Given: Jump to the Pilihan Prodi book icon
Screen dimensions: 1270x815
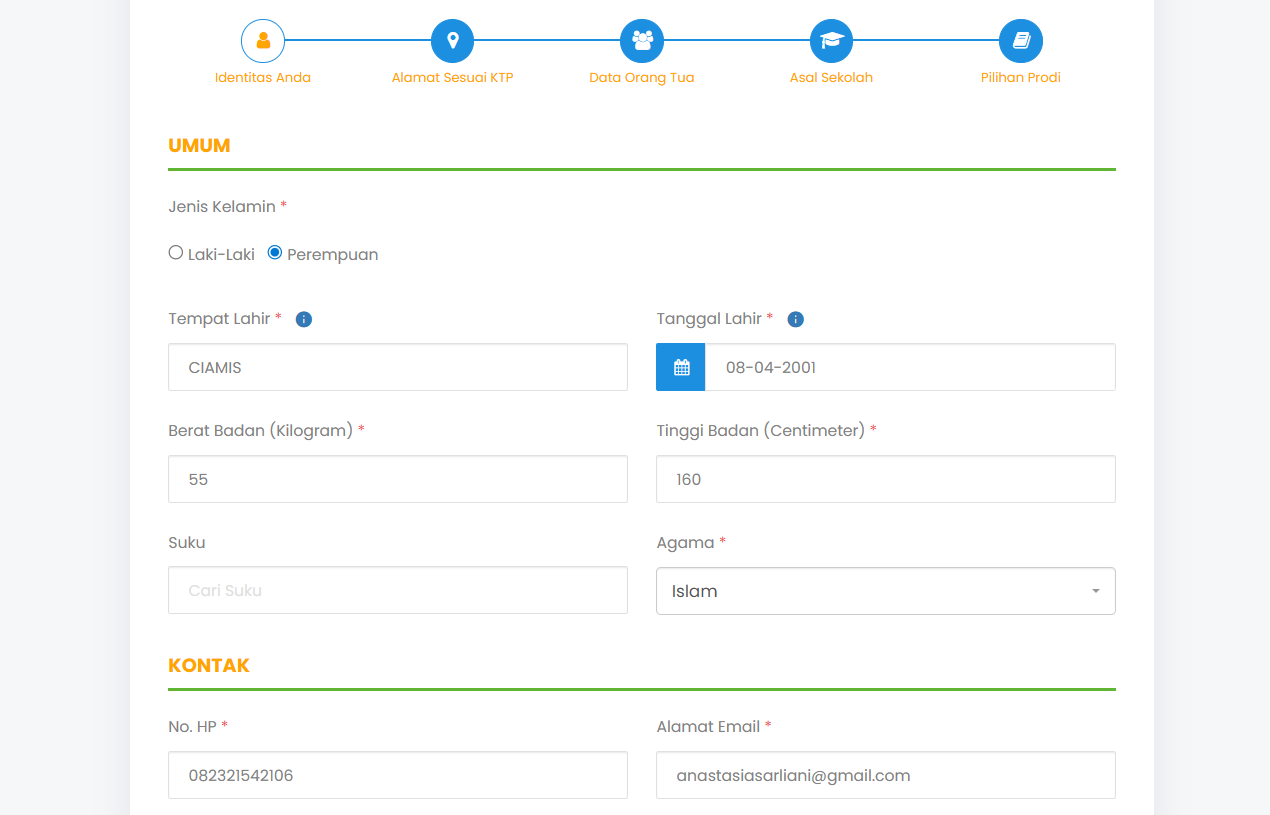Looking at the screenshot, I should click(x=1021, y=41).
